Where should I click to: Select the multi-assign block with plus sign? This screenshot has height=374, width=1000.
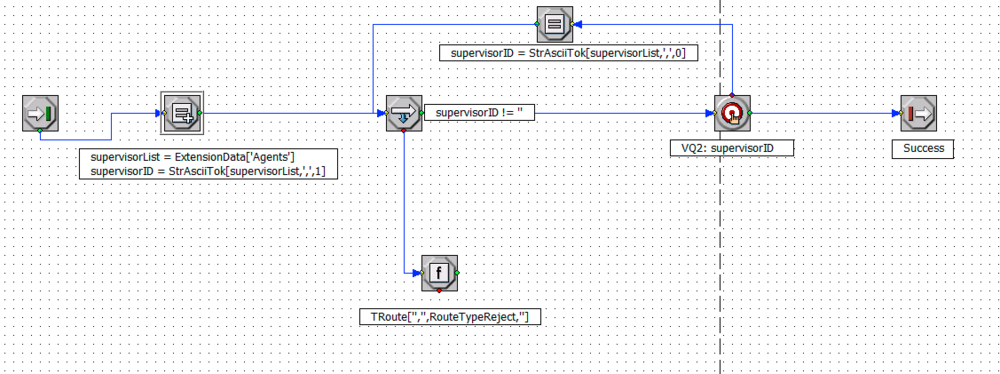pyautogui.click(x=182, y=113)
